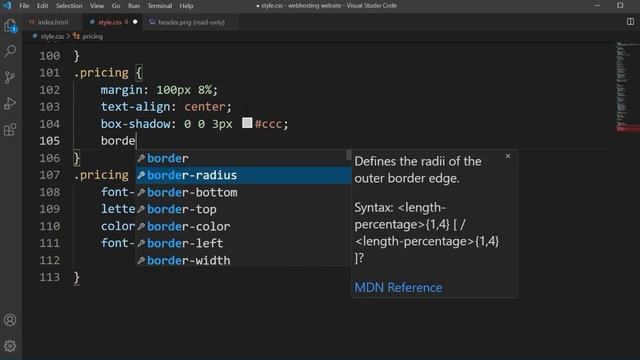Select the 'border-width' suggestion

pyautogui.click(x=243, y=260)
